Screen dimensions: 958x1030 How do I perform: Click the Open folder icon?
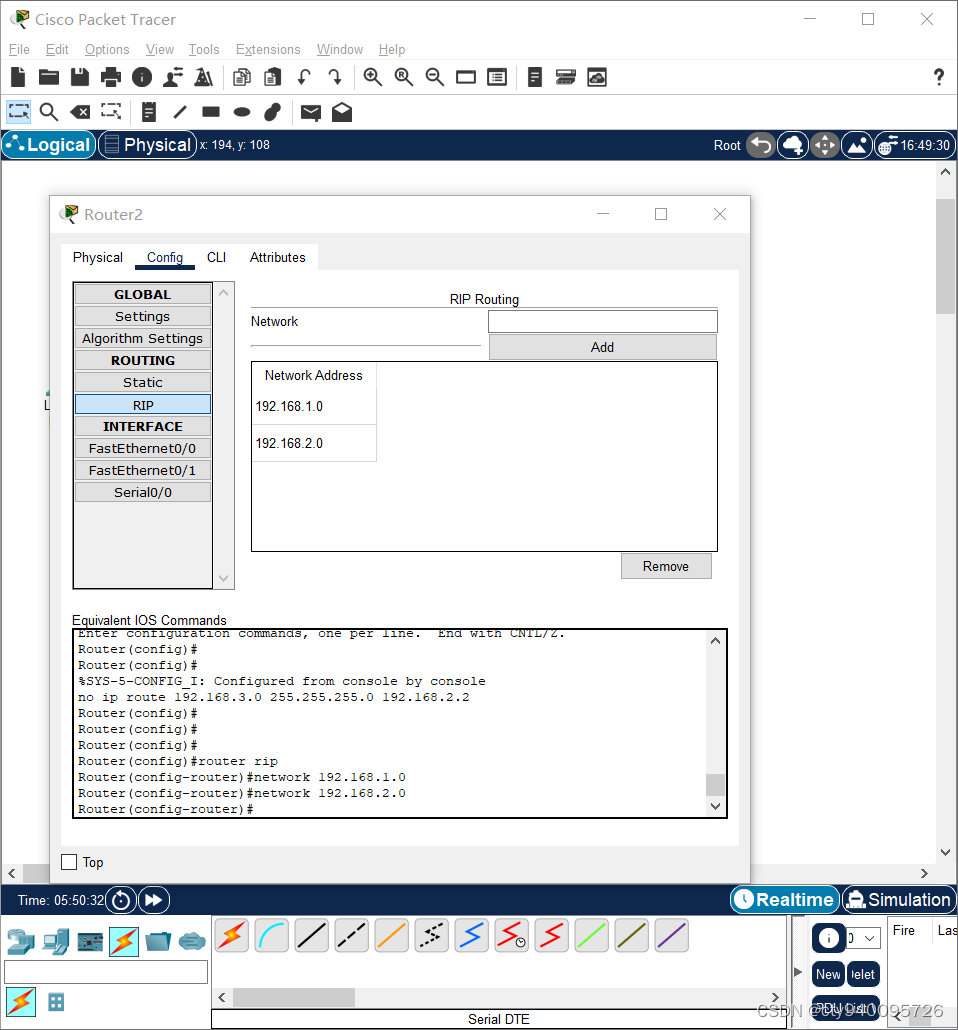tap(49, 78)
